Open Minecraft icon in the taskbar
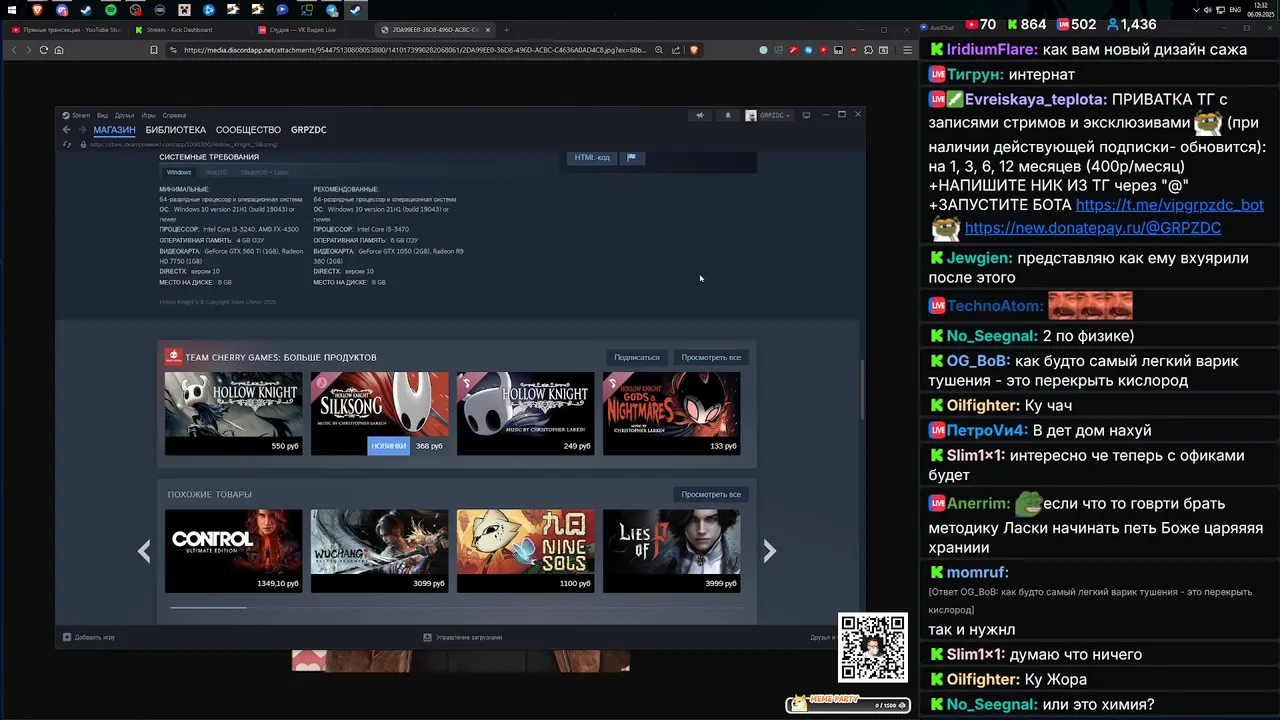 (x=185, y=10)
